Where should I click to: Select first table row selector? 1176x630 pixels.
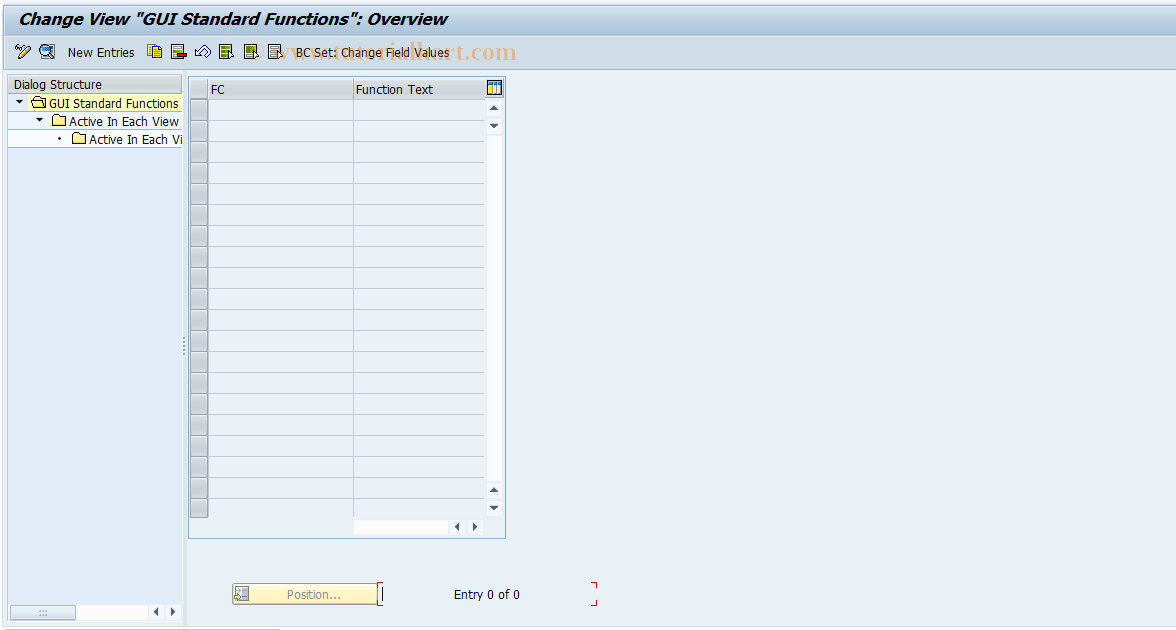(x=199, y=110)
